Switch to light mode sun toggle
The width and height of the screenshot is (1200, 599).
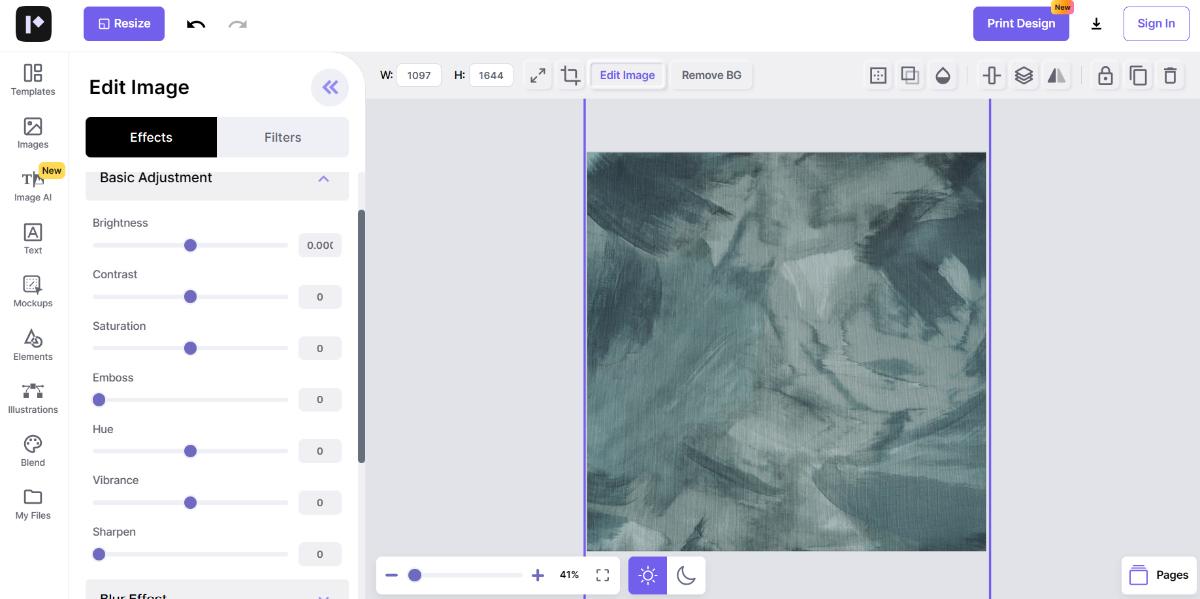(x=648, y=575)
